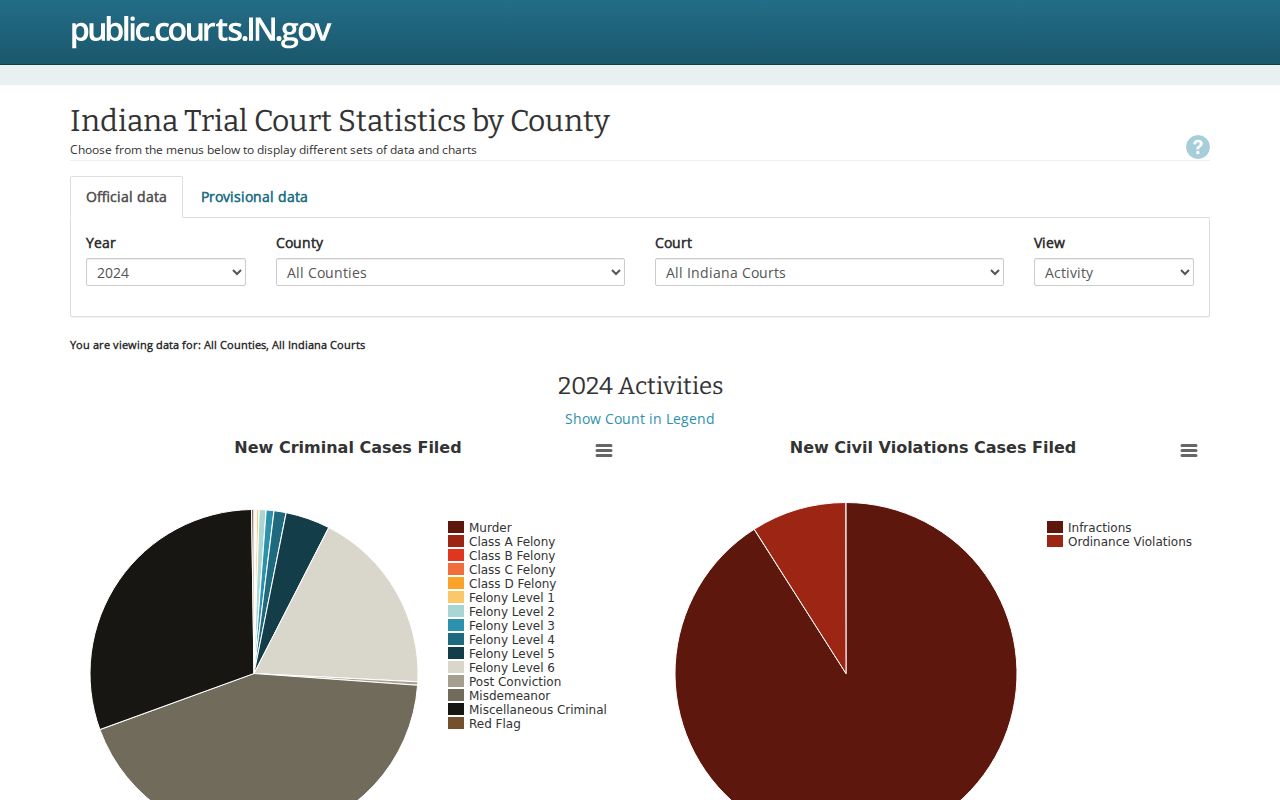This screenshot has width=1280, height=800.
Task: Open the help question mark icon
Action: point(1197,148)
